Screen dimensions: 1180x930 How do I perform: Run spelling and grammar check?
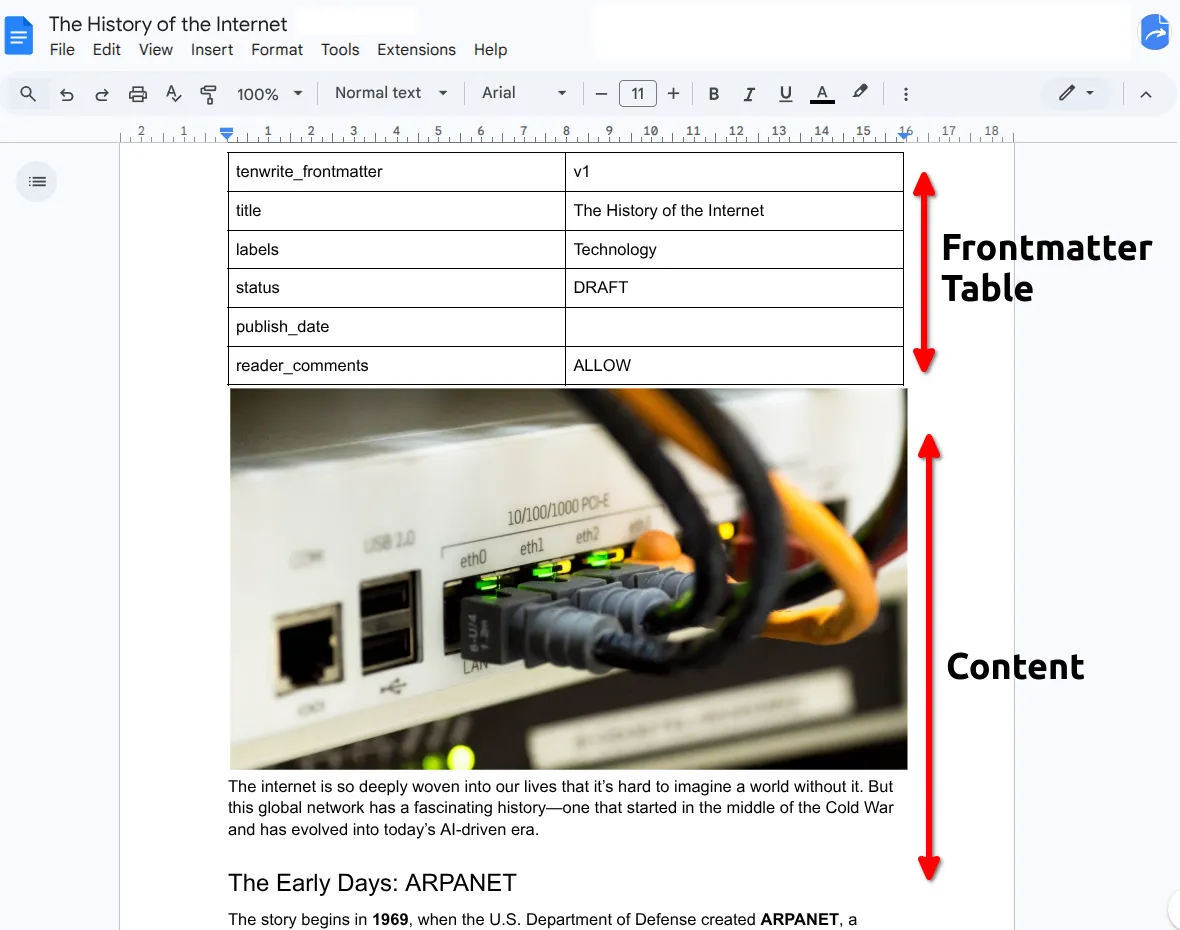tap(173, 93)
